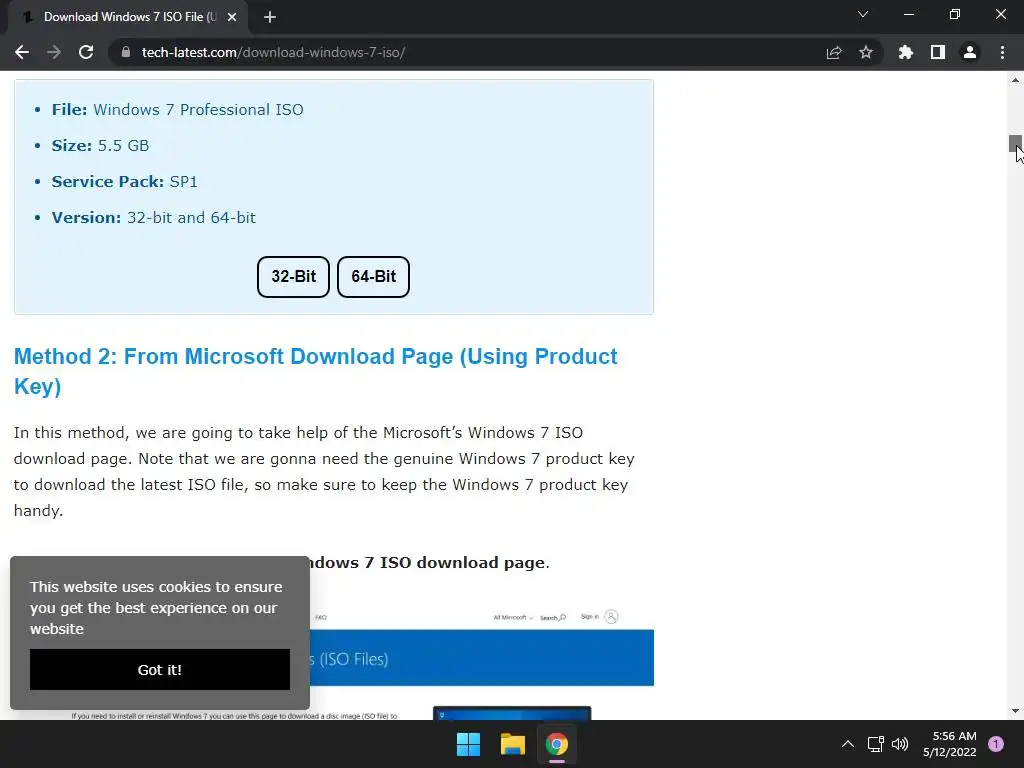Open the notification count badge
This screenshot has width=1024, height=768.
point(996,744)
